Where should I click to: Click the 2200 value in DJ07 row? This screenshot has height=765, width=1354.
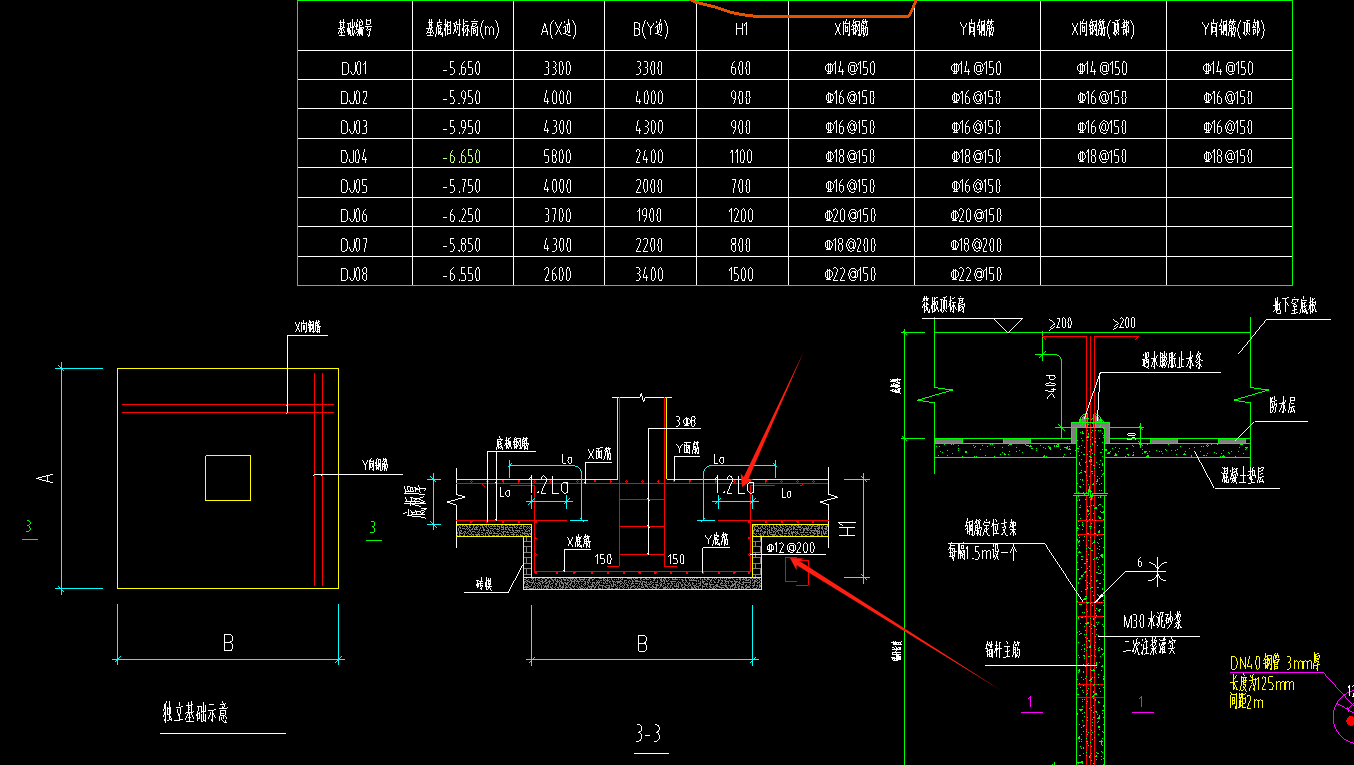[x=649, y=245]
